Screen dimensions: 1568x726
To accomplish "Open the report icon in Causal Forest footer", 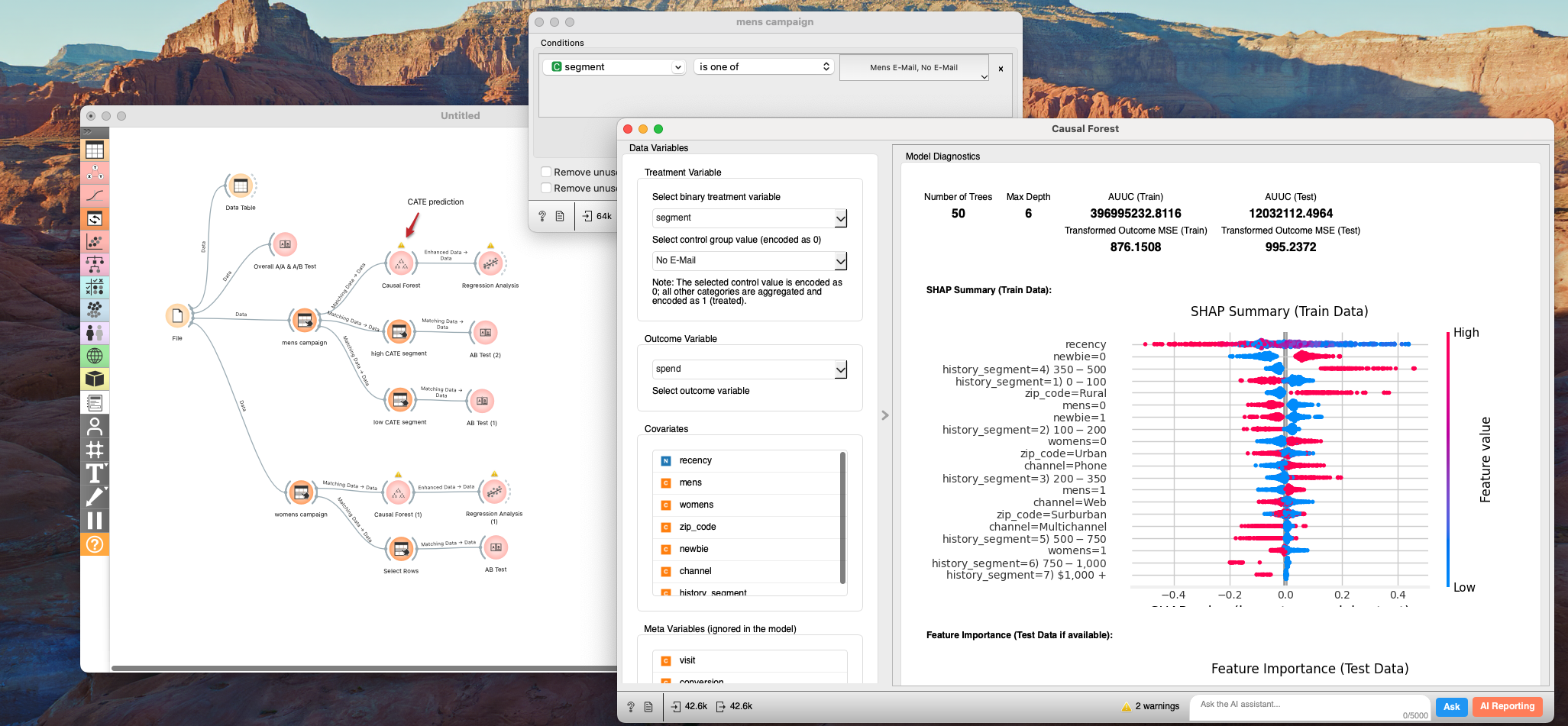I will (x=648, y=707).
